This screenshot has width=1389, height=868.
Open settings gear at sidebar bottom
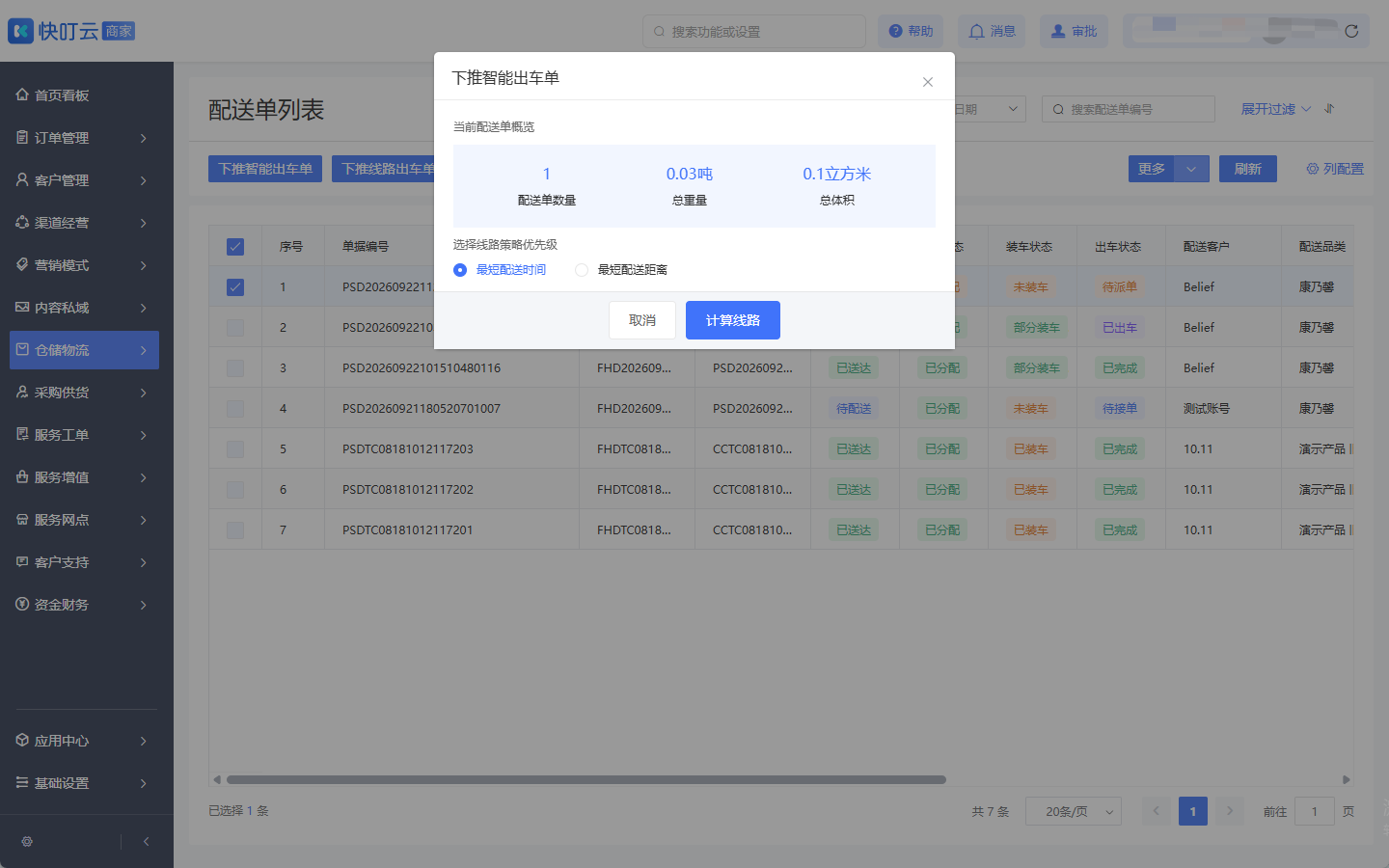click(27, 841)
